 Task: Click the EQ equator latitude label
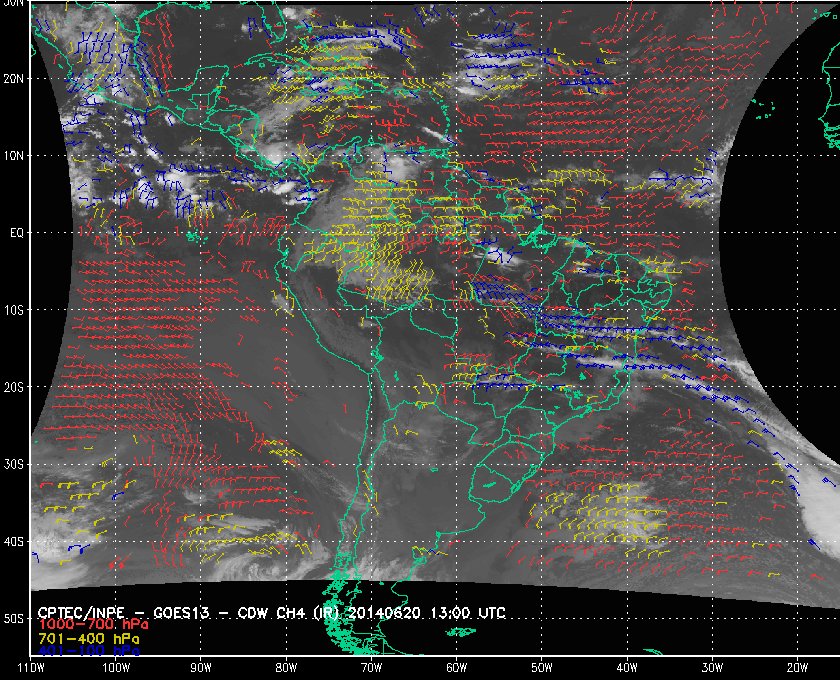[17, 232]
